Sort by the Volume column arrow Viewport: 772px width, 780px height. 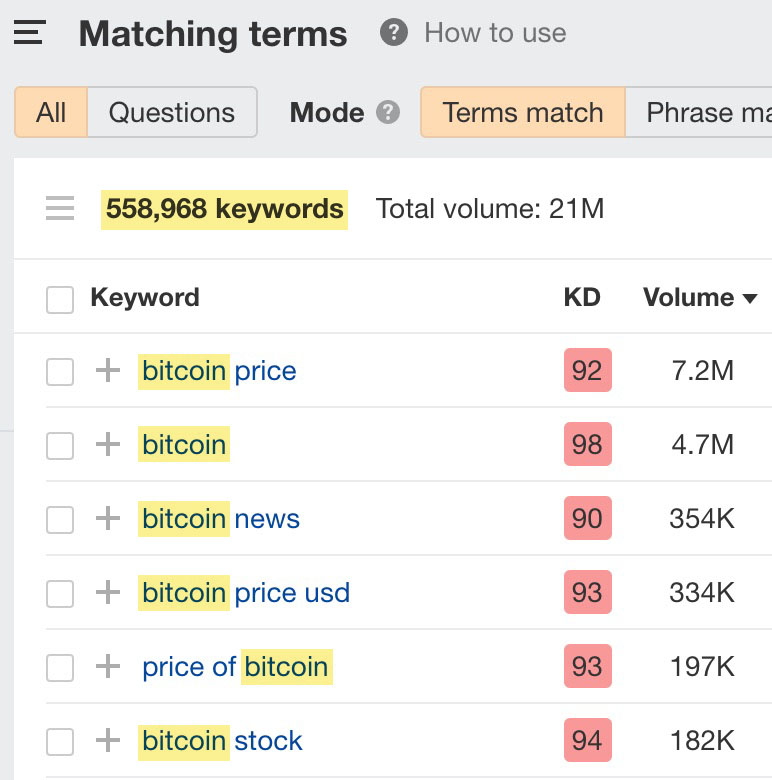pos(749,298)
